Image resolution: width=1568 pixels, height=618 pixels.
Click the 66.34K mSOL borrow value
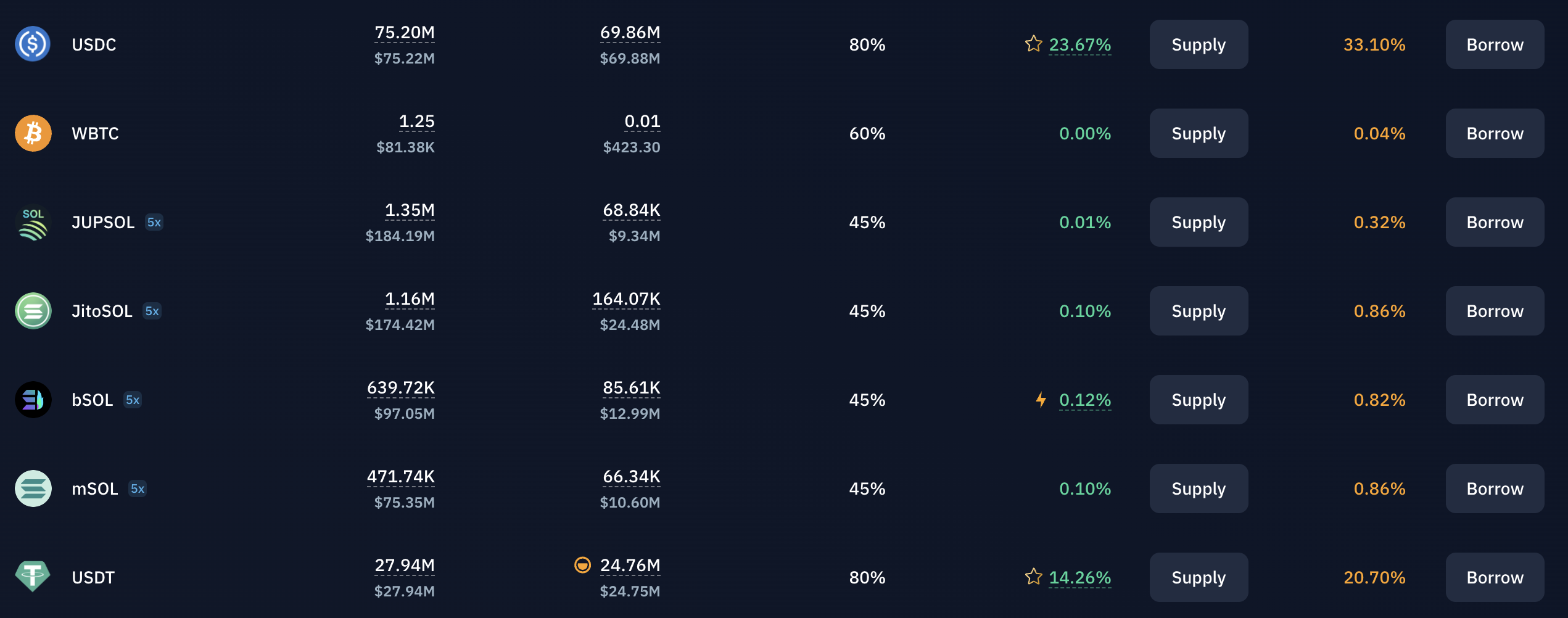click(632, 476)
